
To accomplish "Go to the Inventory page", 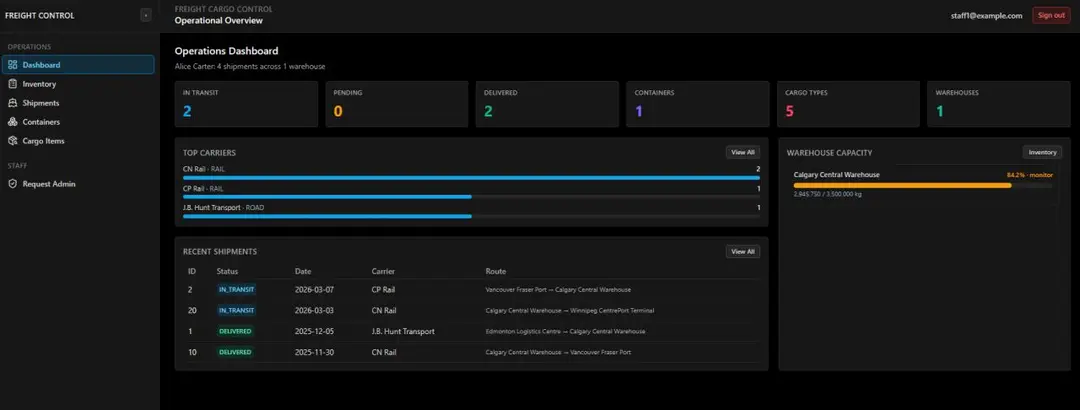I will pos(78,84).
